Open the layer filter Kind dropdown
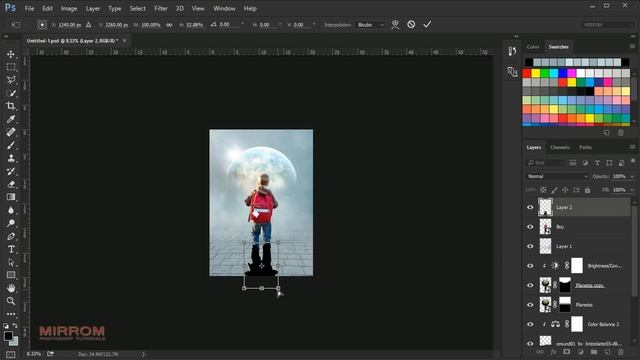The height and width of the screenshot is (360, 640). coord(545,163)
